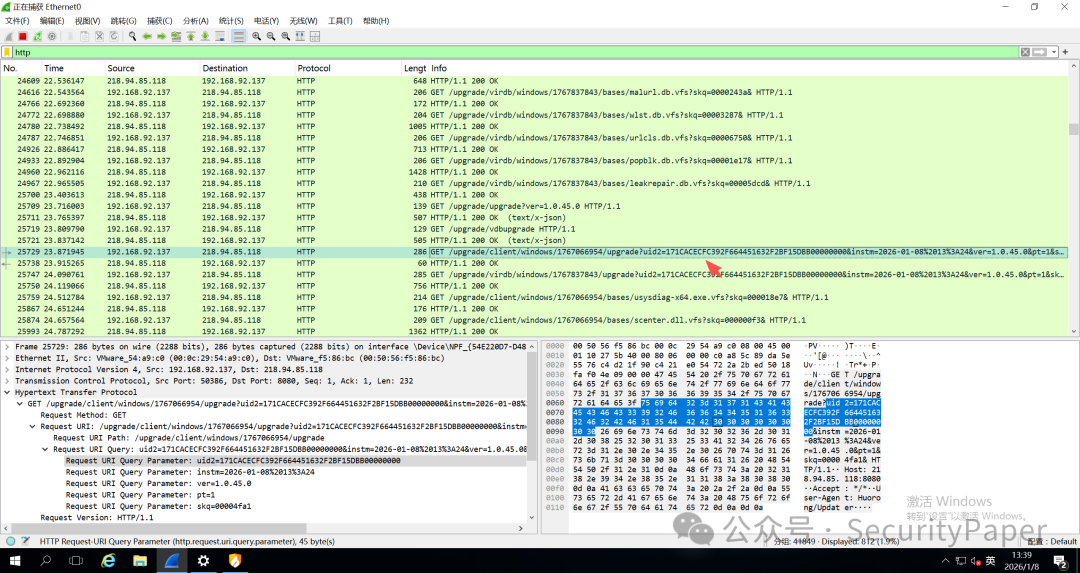Select packet 24609 at time 22.536147
Image resolution: width=1080 pixels, height=573 pixels.
pos(534,81)
